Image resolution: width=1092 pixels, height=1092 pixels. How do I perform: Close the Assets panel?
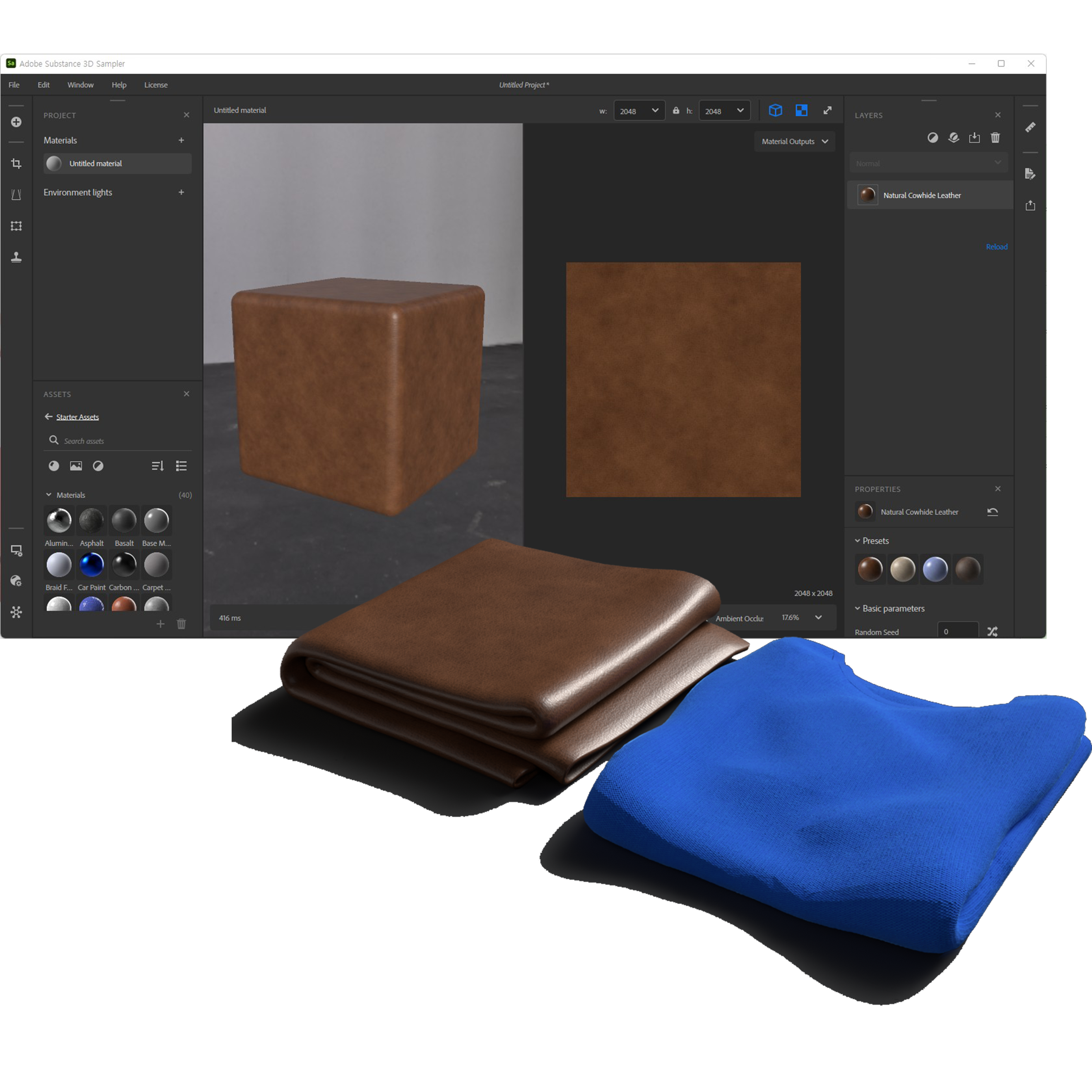[x=187, y=394]
